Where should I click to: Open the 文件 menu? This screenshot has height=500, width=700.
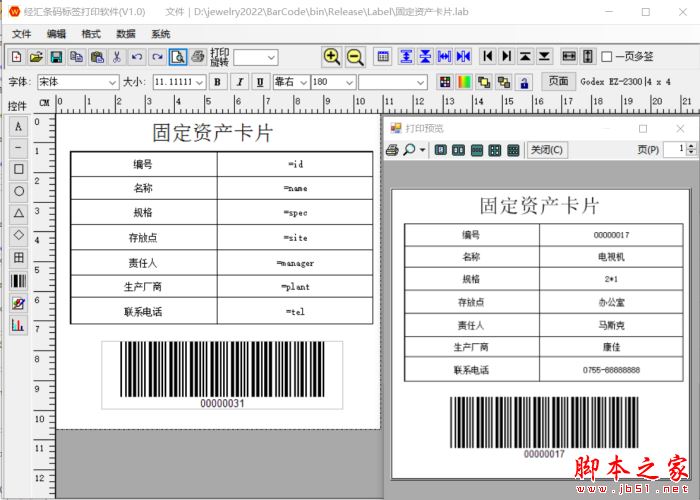21,34
